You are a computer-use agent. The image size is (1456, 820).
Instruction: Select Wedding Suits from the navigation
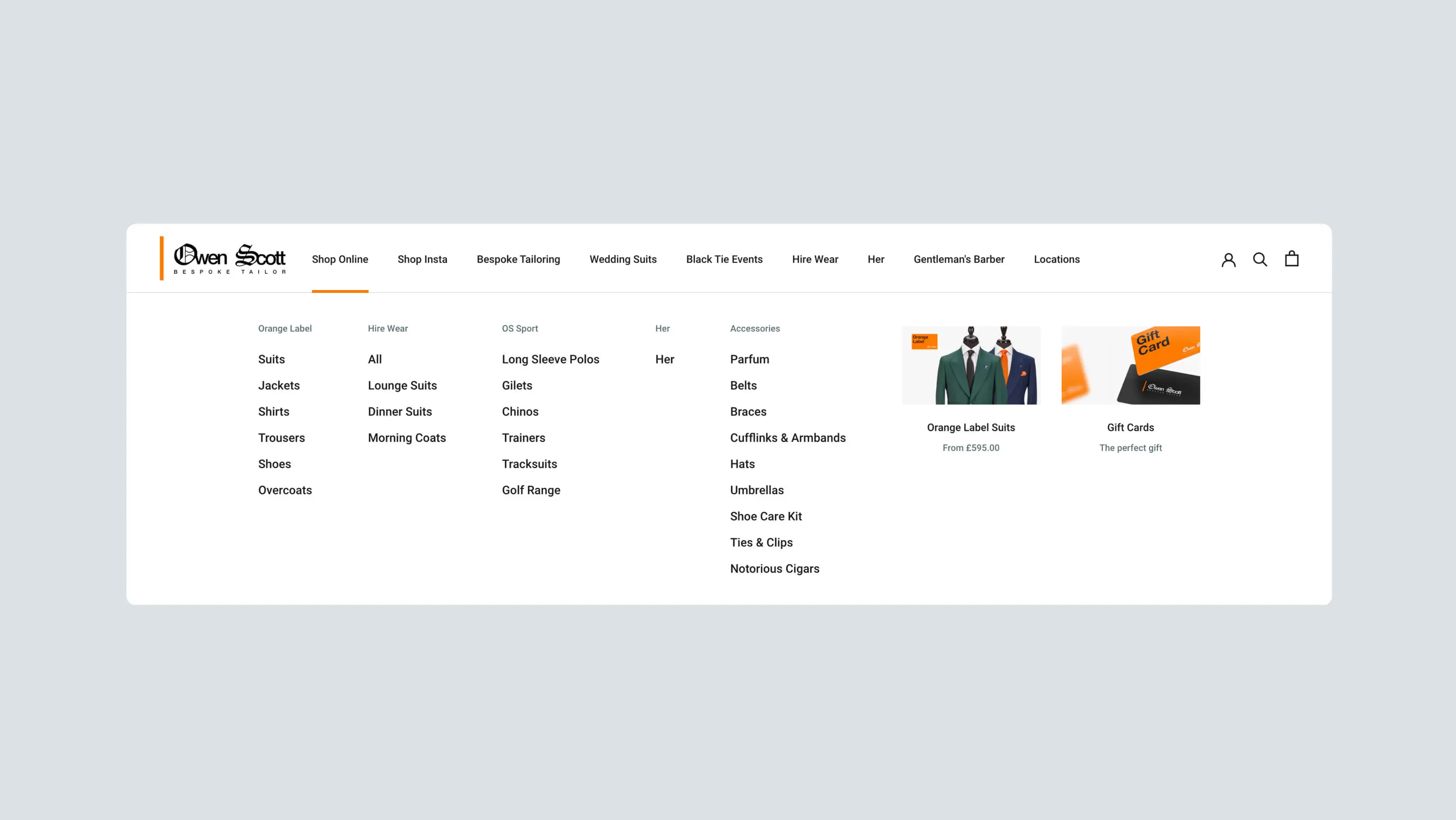coord(623,259)
